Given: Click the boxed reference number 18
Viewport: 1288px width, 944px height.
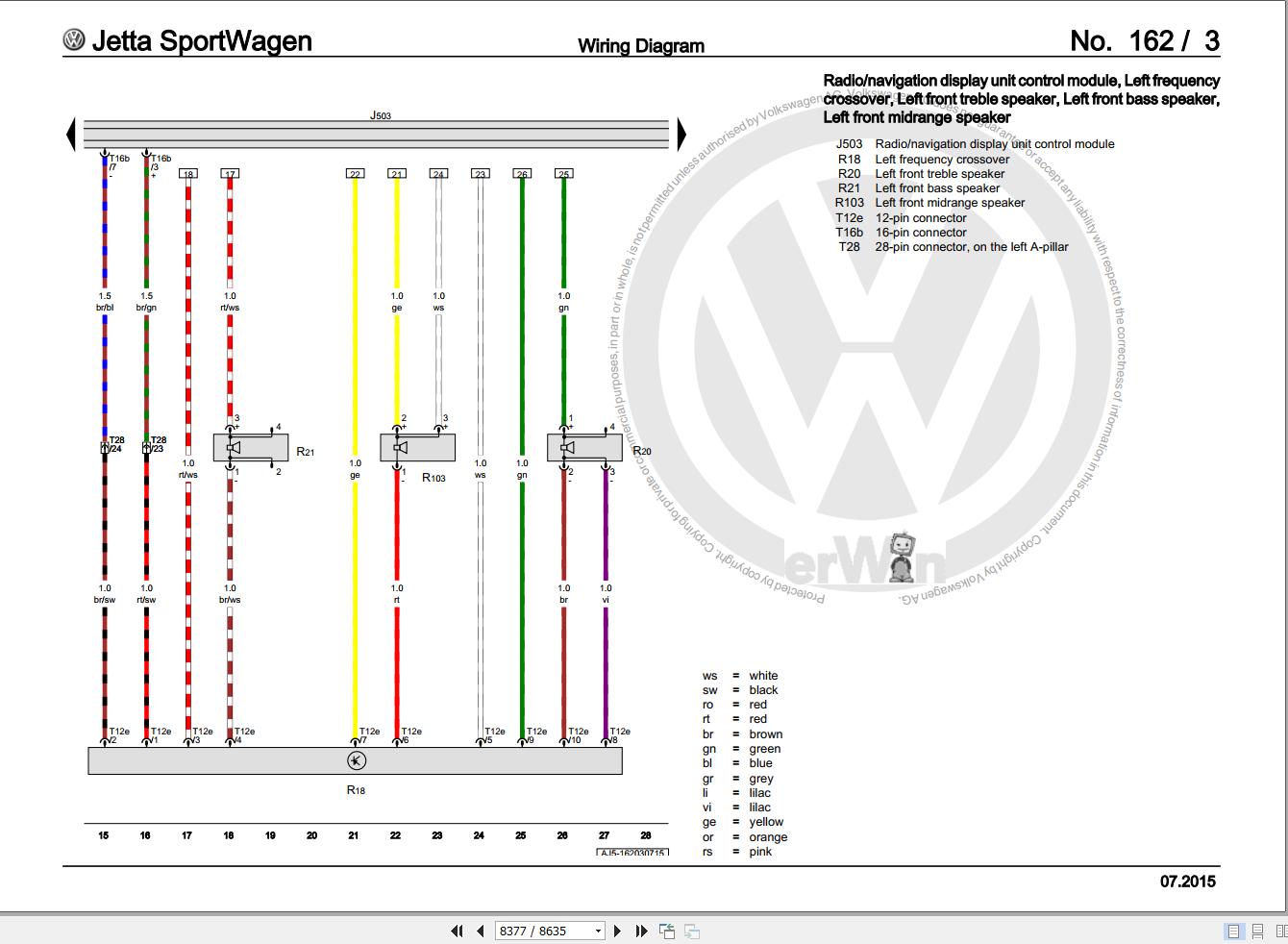Looking at the screenshot, I should coord(187,174).
